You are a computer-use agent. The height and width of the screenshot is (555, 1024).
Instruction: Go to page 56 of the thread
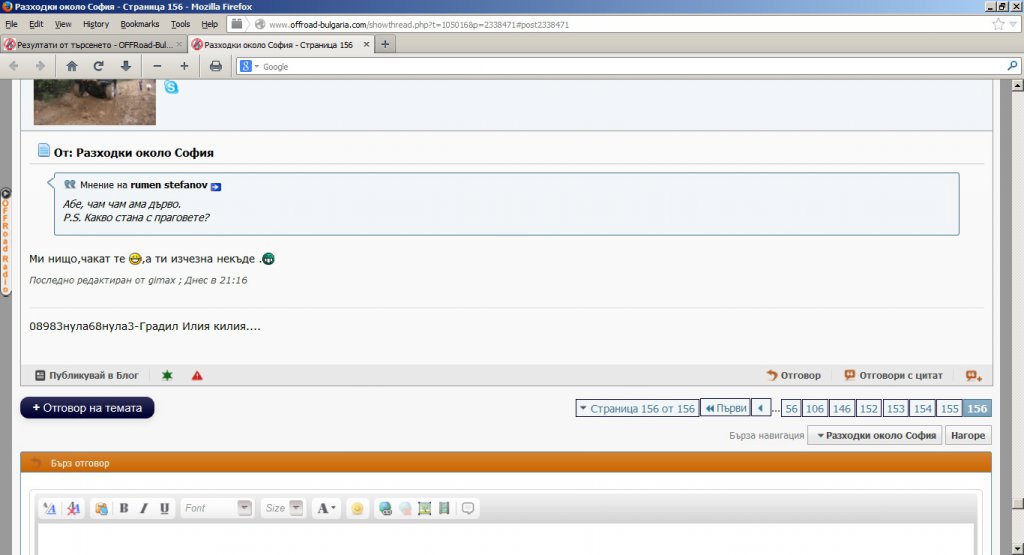click(791, 408)
